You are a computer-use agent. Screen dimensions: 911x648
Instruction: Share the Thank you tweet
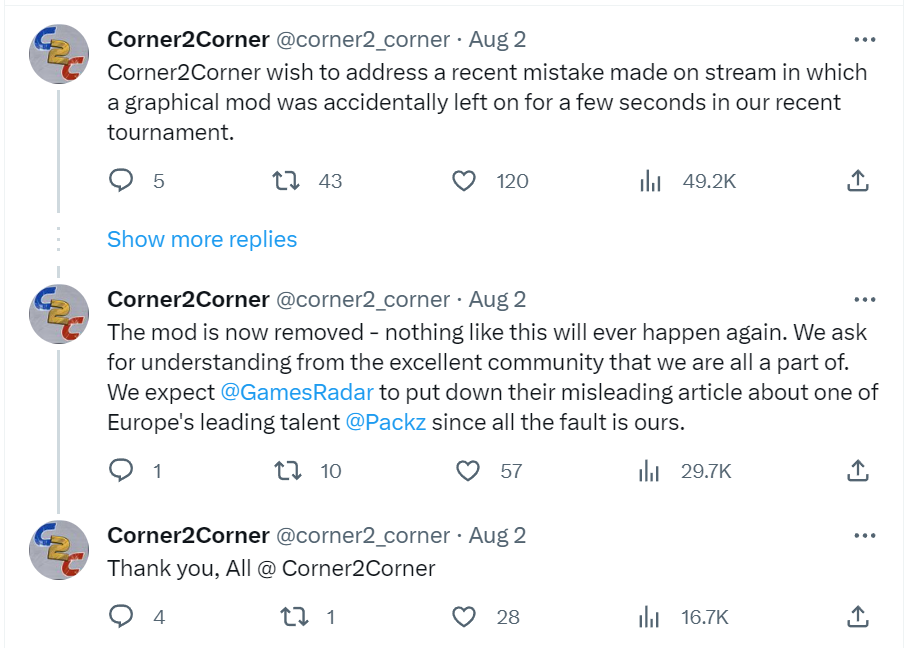(857, 617)
